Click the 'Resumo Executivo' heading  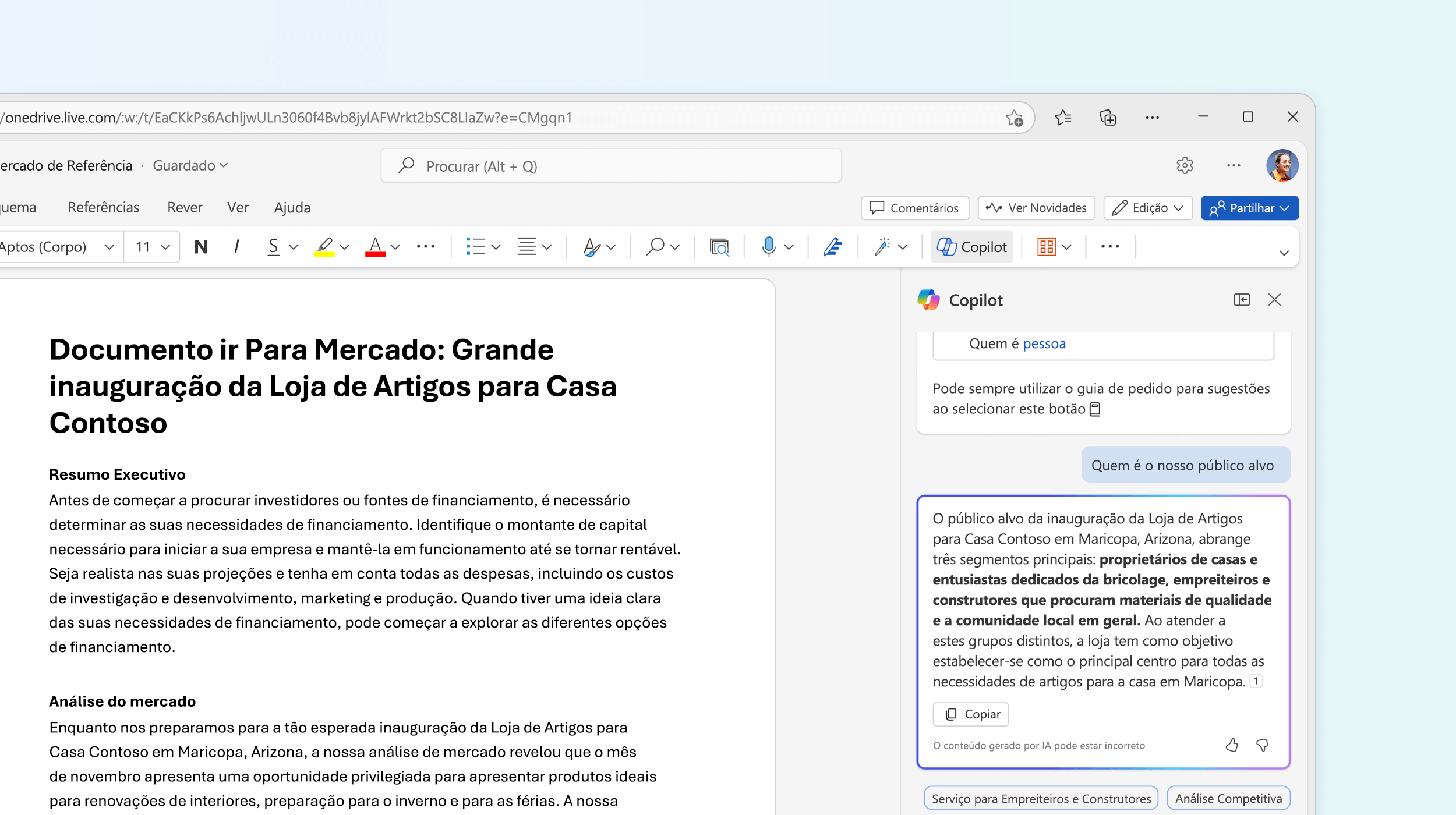tap(117, 474)
